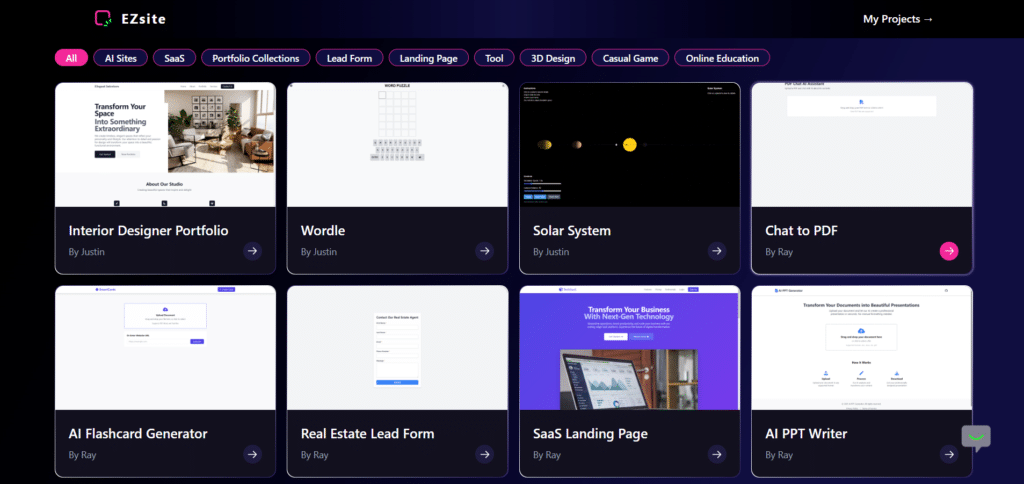Click the SaaS Landing Page title
This screenshot has width=1024, height=484.
pos(590,434)
